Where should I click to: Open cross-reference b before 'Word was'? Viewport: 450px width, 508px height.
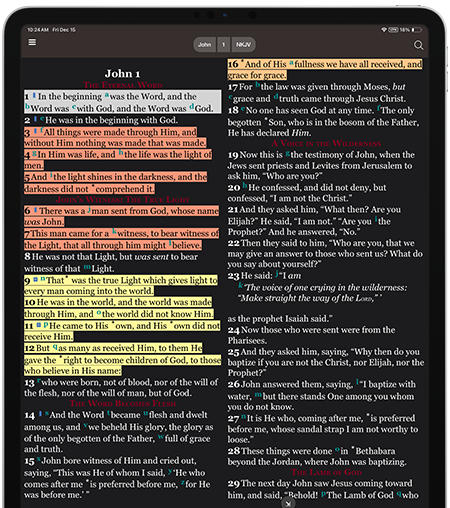[x=27, y=107]
